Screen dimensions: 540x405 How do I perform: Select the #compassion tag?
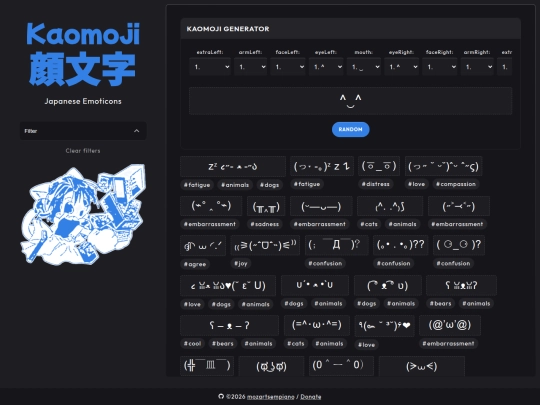click(456, 184)
